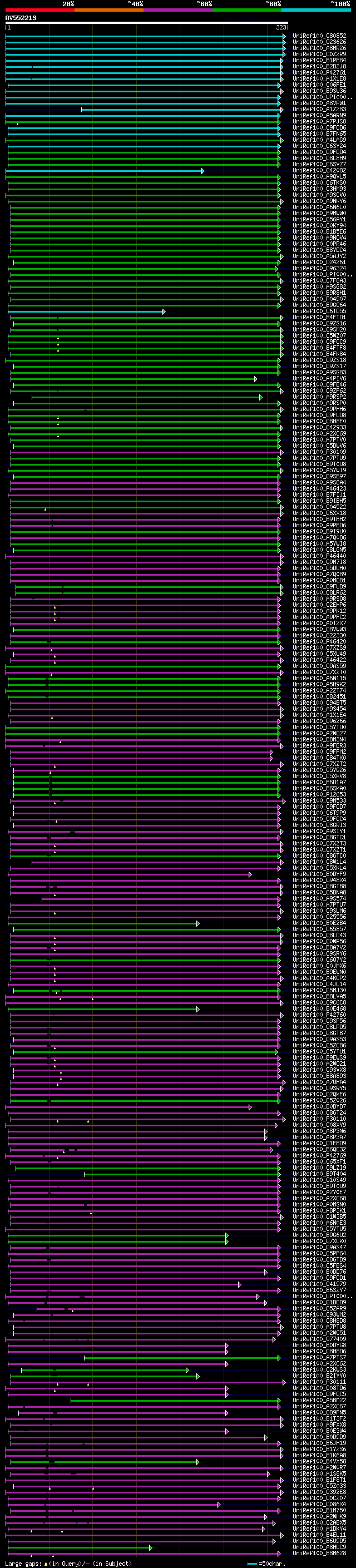Viewport: 356px width, 1568px height.
Task: Click label UniRef100_Q06FE1
Action: tap(319, 85)
